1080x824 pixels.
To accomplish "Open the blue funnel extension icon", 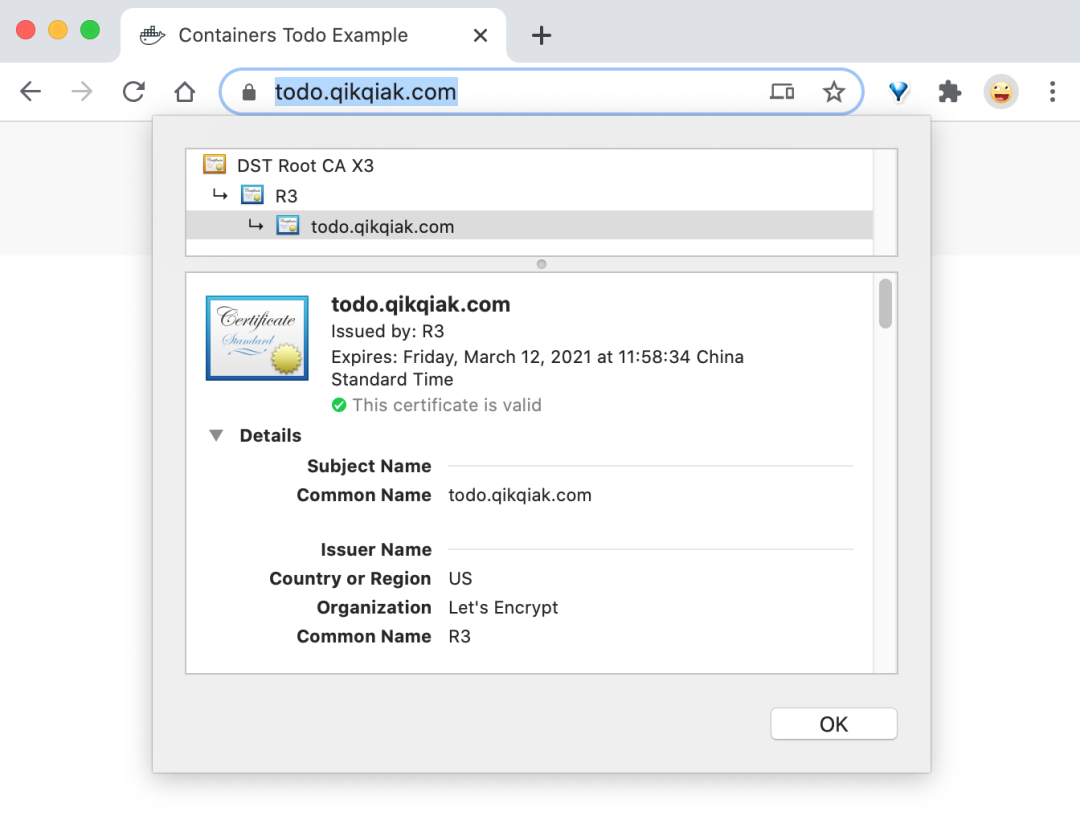I will (898, 91).
